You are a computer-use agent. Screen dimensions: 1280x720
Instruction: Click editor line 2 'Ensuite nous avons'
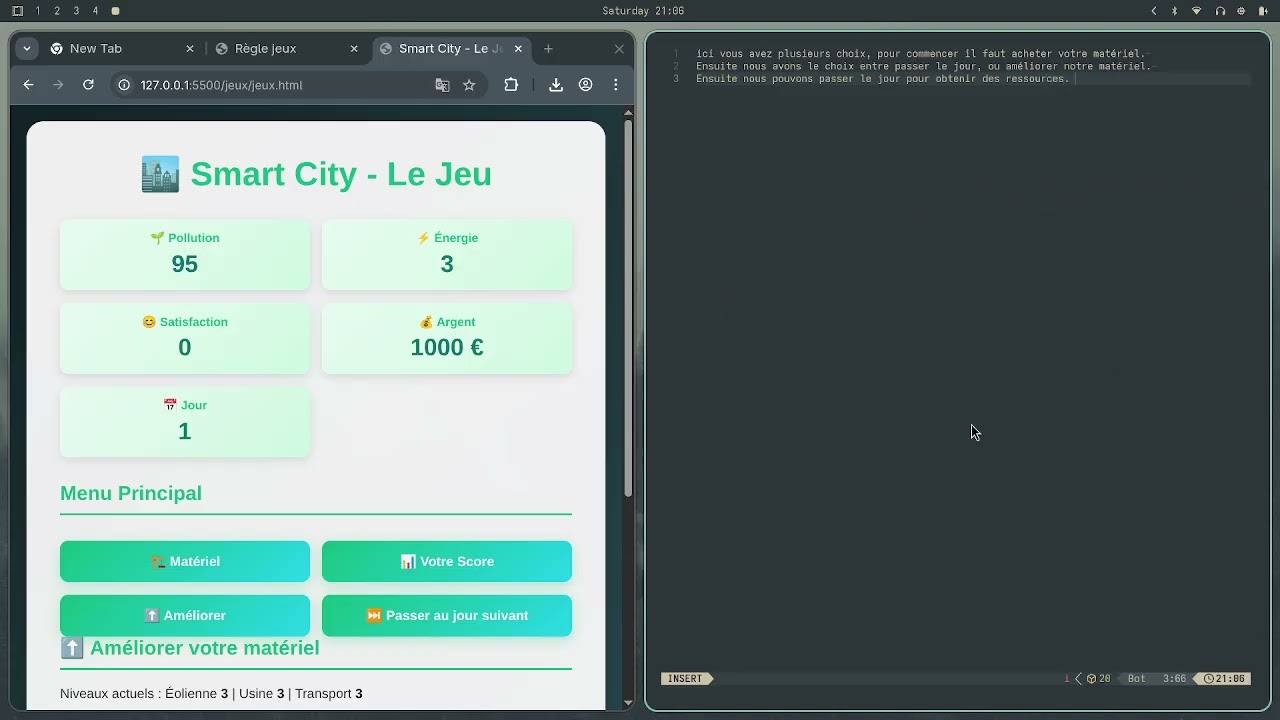coord(923,66)
